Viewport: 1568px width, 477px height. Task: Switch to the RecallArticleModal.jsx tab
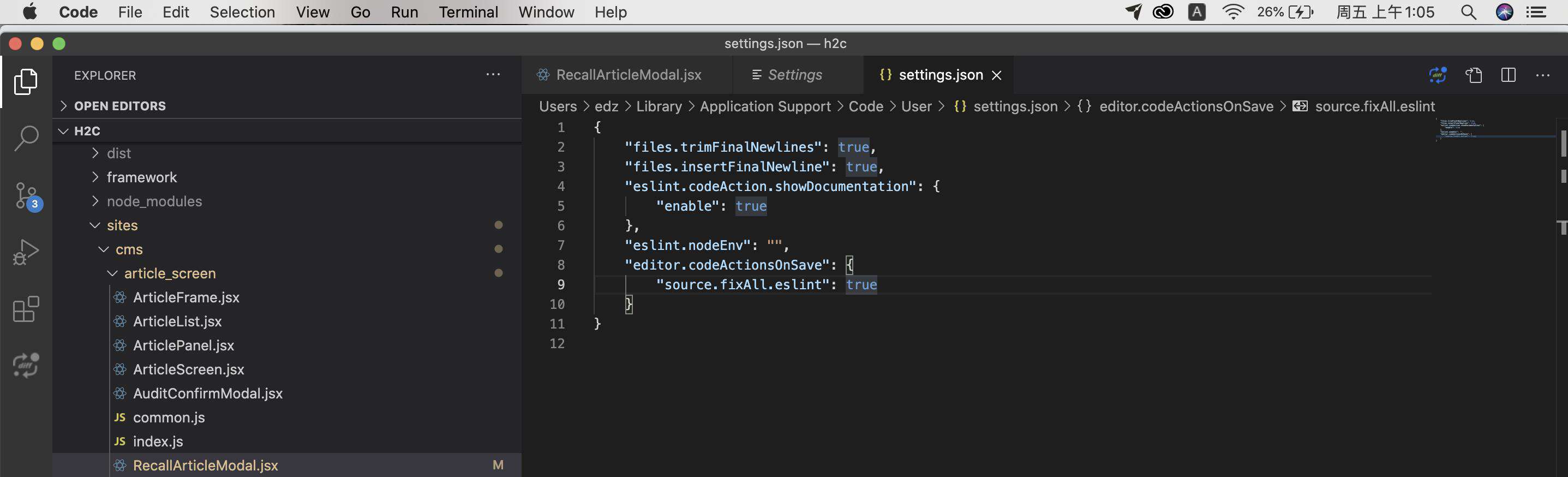pyautogui.click(x=627, y=75)
